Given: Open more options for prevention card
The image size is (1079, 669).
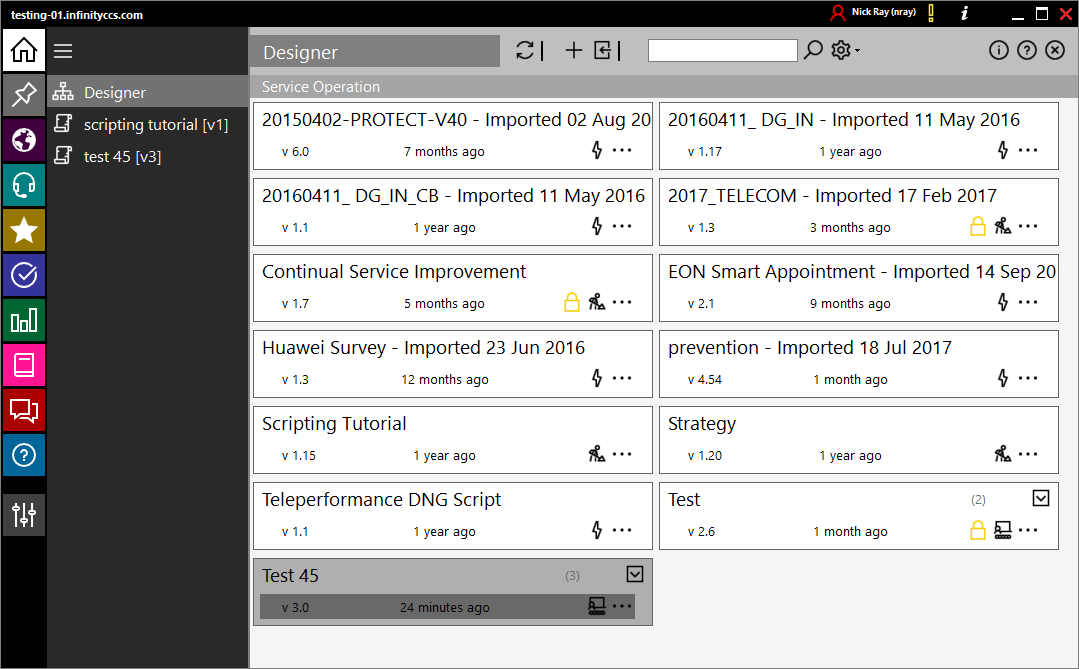Looking at the screenshot, I should pos(1028,378).
